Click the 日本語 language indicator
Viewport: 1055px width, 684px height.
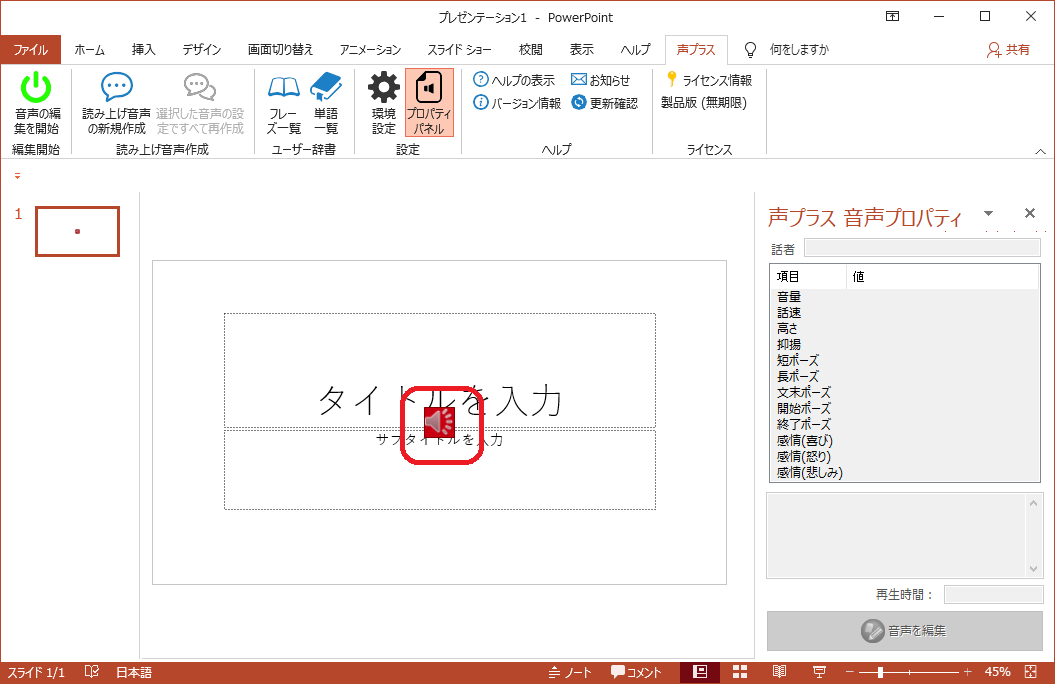pos(134,672)
